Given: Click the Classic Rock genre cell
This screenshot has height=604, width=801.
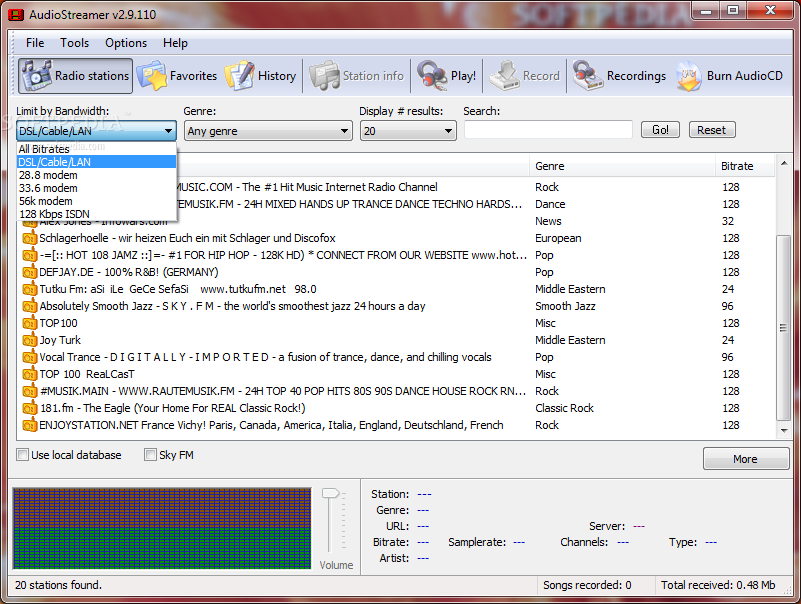Looking at the screenshot, I should (564, 408).
